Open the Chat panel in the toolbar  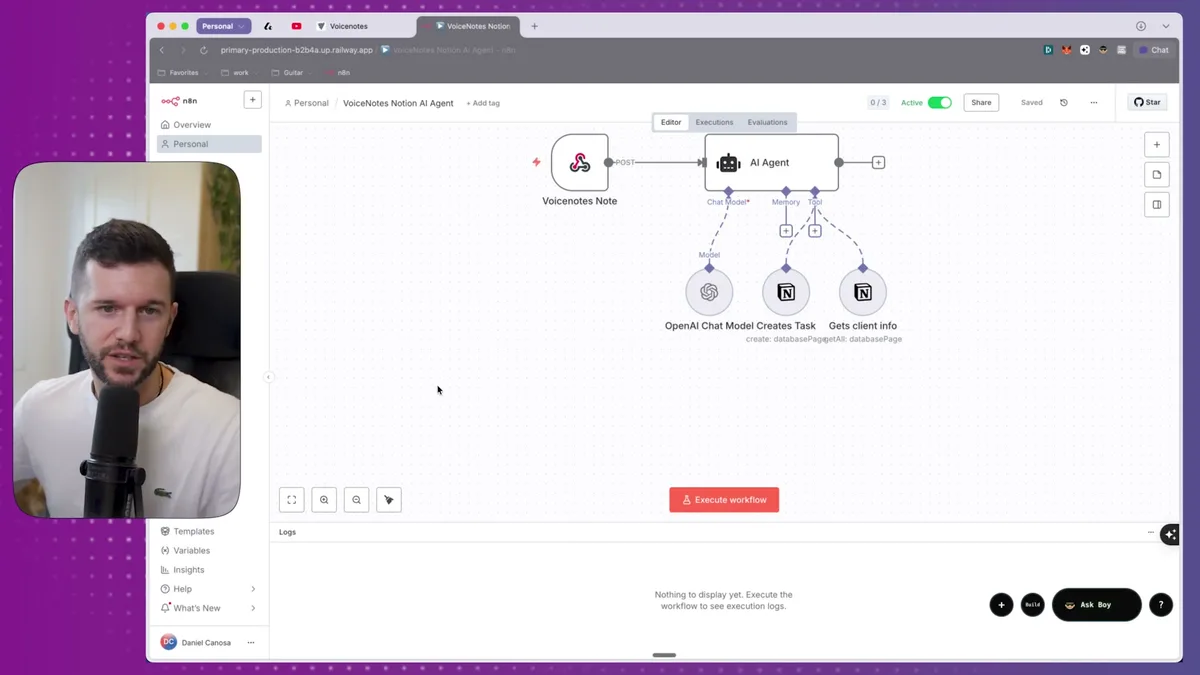1155,49
